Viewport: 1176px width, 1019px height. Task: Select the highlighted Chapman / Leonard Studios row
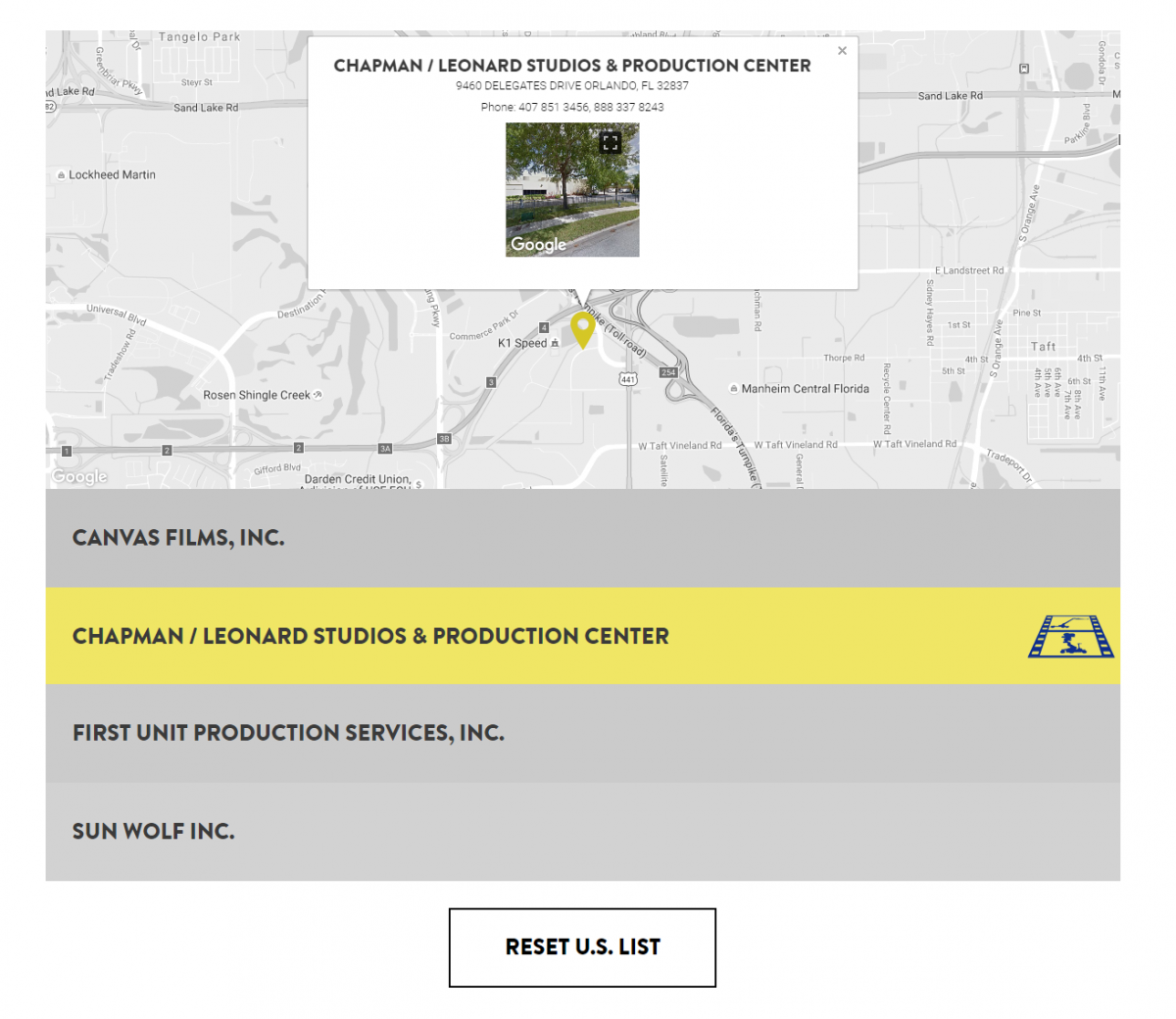tap(583, 636)
